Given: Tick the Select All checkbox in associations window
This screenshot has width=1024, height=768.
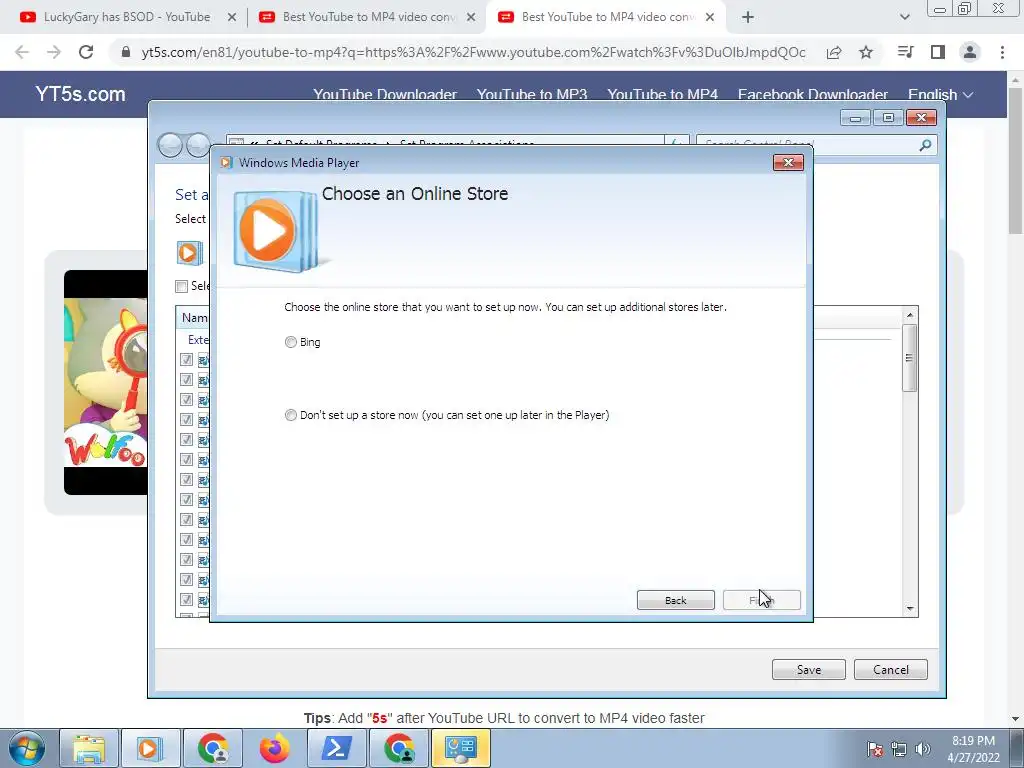Looking at the screenshot, I should pyautogui.click(x=182, y=286).
